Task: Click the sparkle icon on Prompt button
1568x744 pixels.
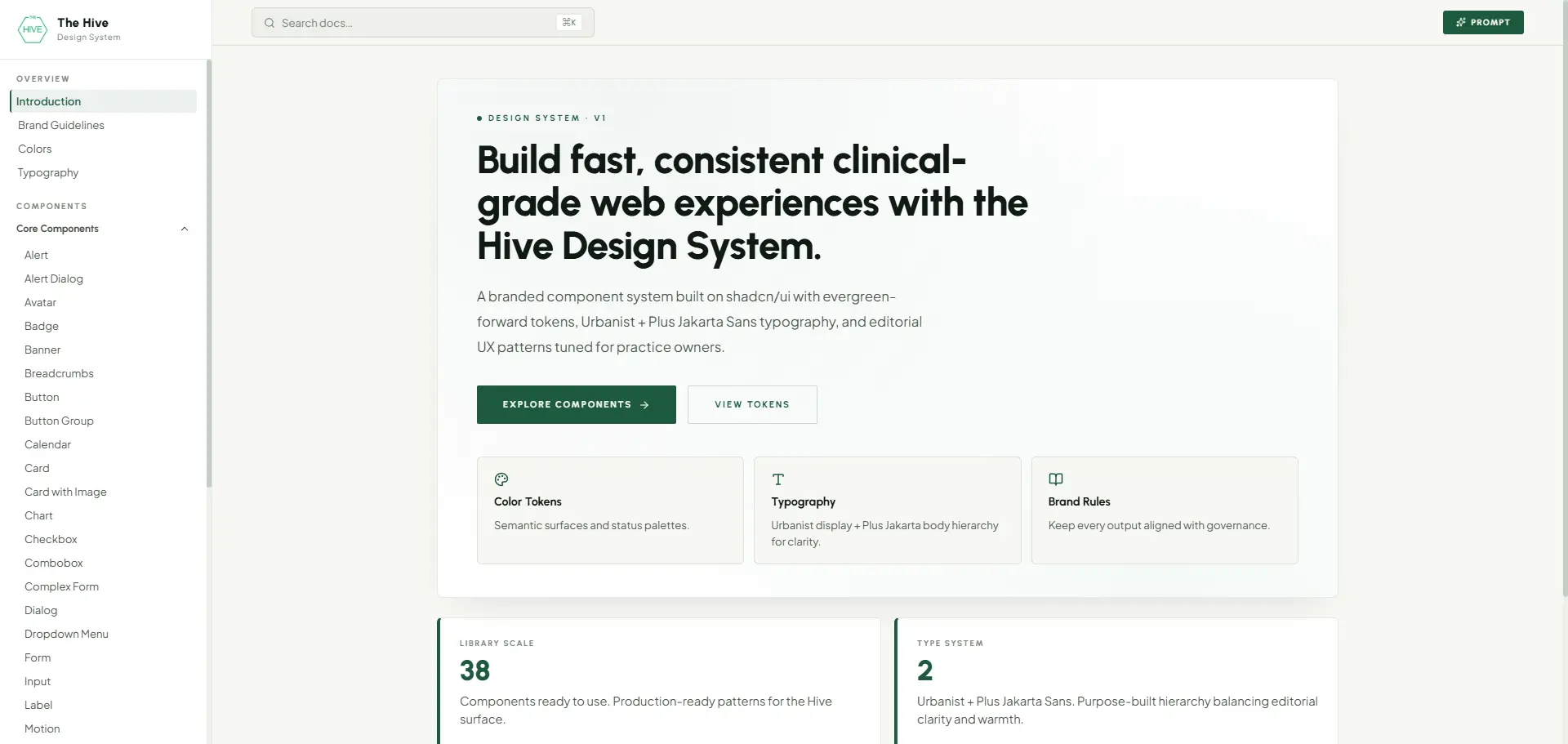Action: pos(1461,23)
